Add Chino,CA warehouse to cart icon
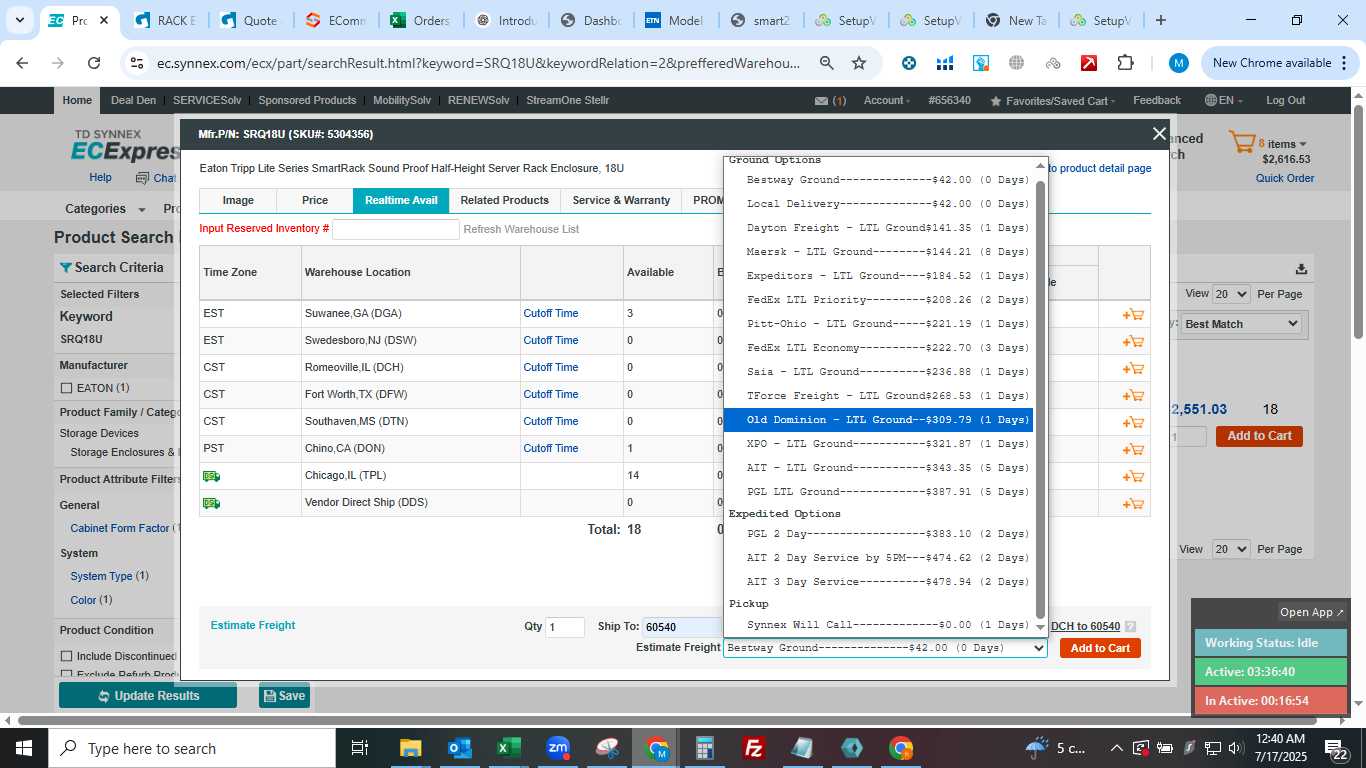Image resolution: width=1366 pixels, height=768 pixels. [x=1133, y=449]
